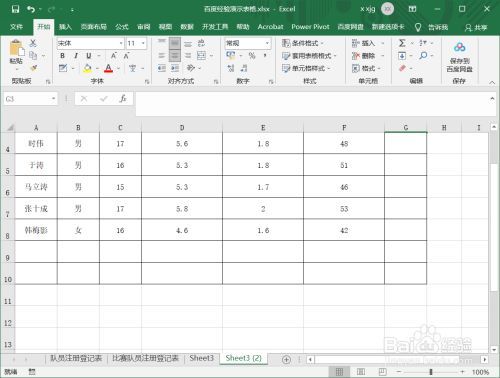The width and height of the screenshot is (500, 378).
Task: Open the Sort and Filter tool
Action: [423, 43]
